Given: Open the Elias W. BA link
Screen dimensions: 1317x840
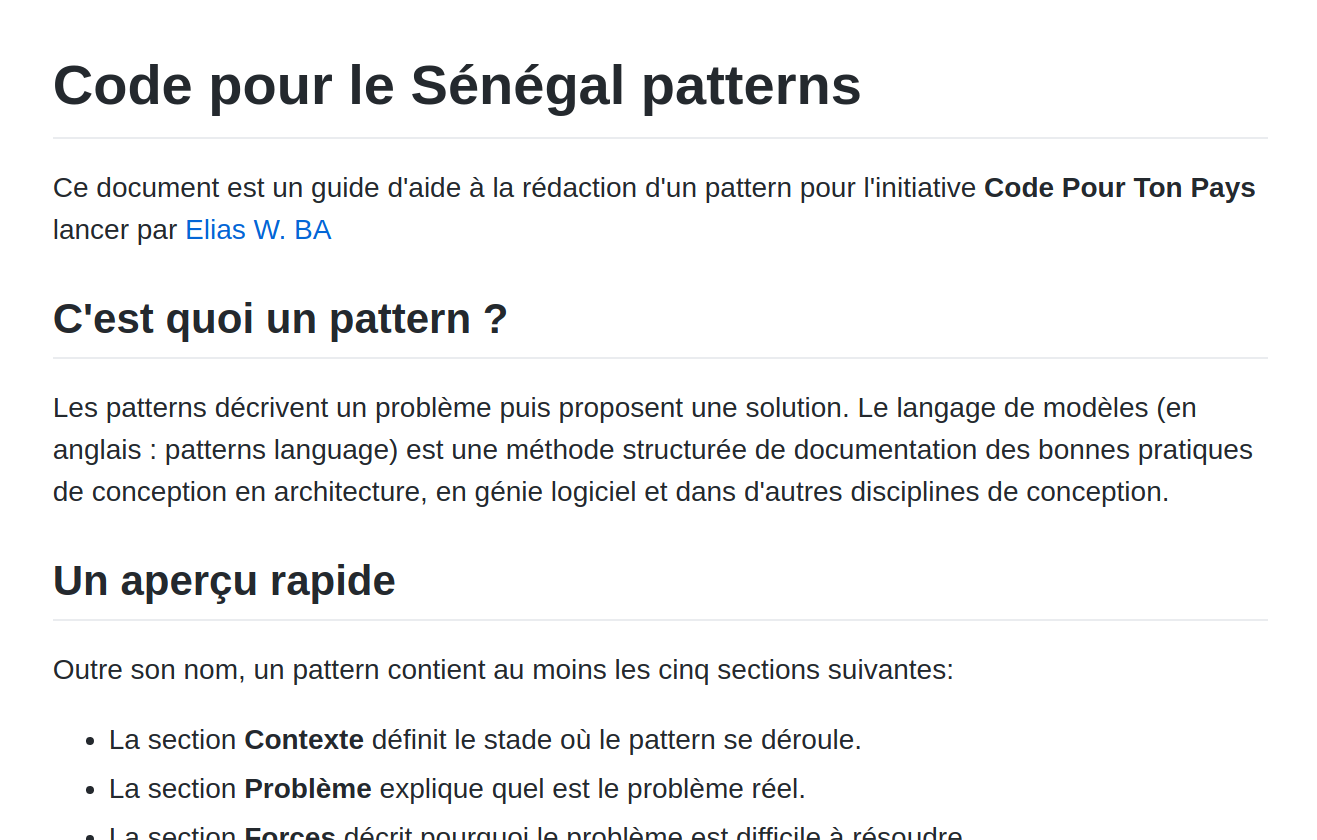Looking at the screenshot, I should pyautogui.click(x=258, y=230).
